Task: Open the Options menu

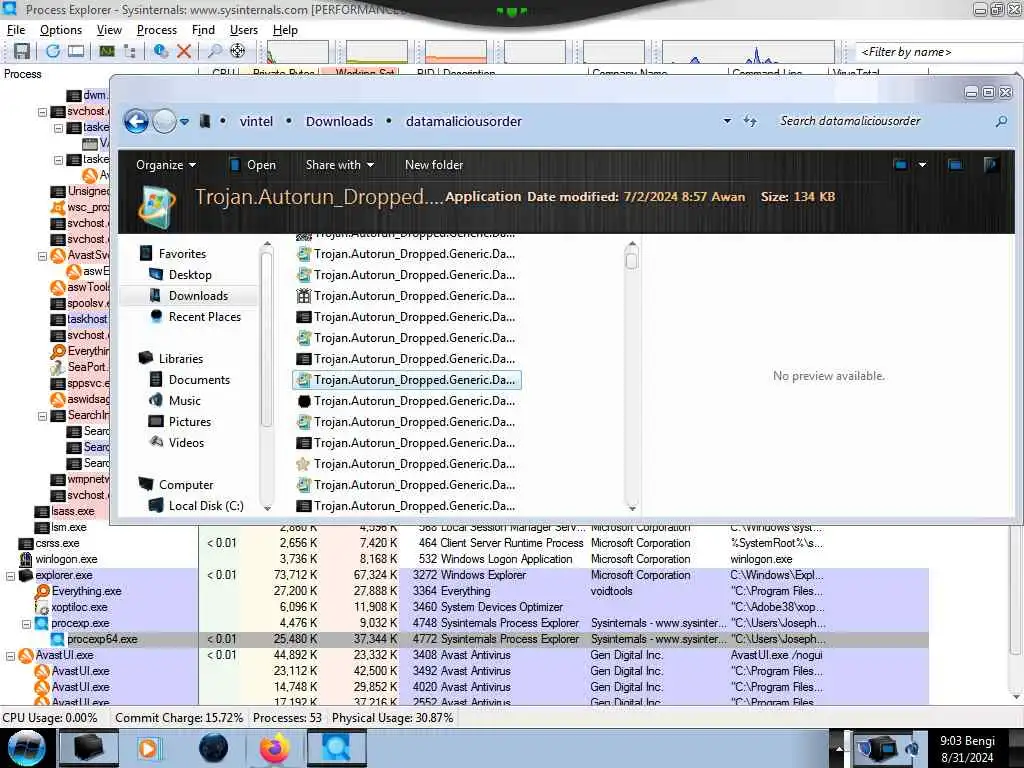Action: (61, 30)
